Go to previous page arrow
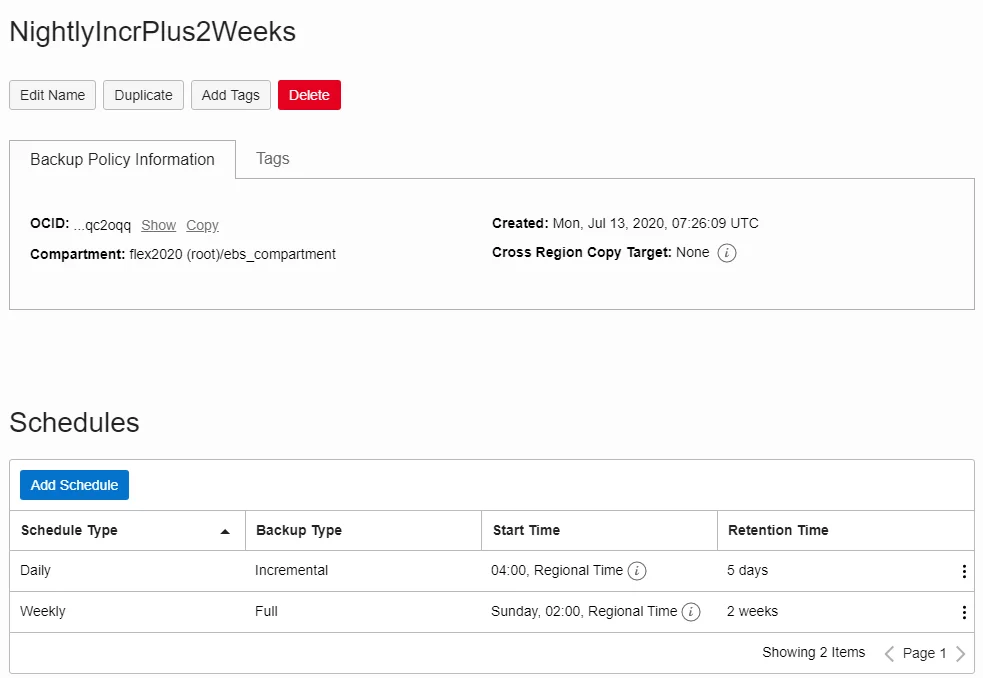This screenshot has width=983, height=678. click(889, 654)
